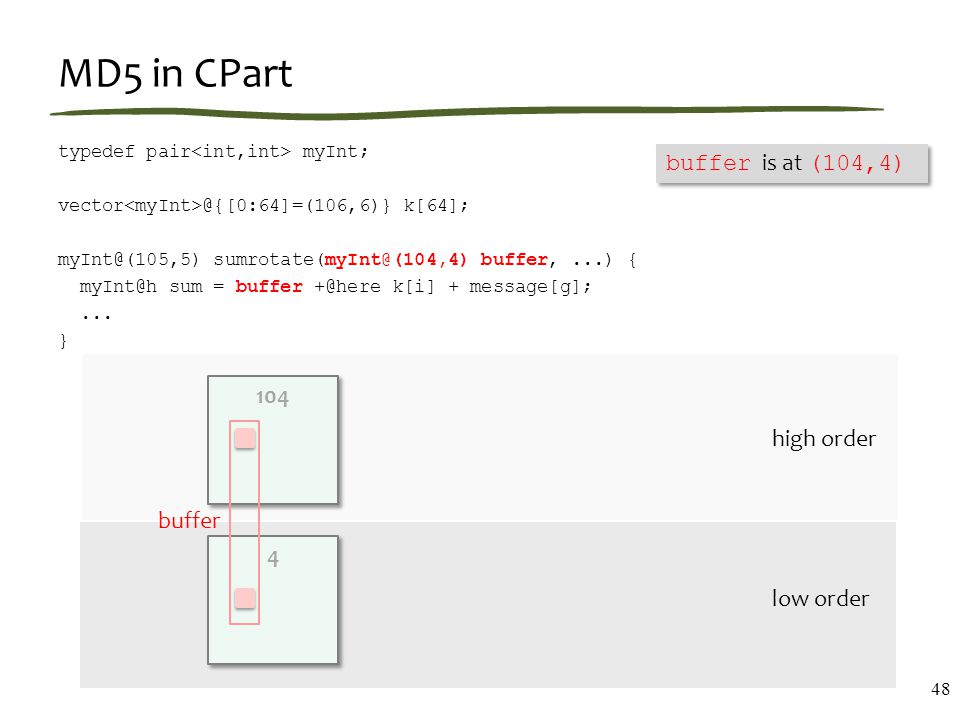Select the tall red buffer outline rectangle
The image size is (960, 720).
point(244,522)
